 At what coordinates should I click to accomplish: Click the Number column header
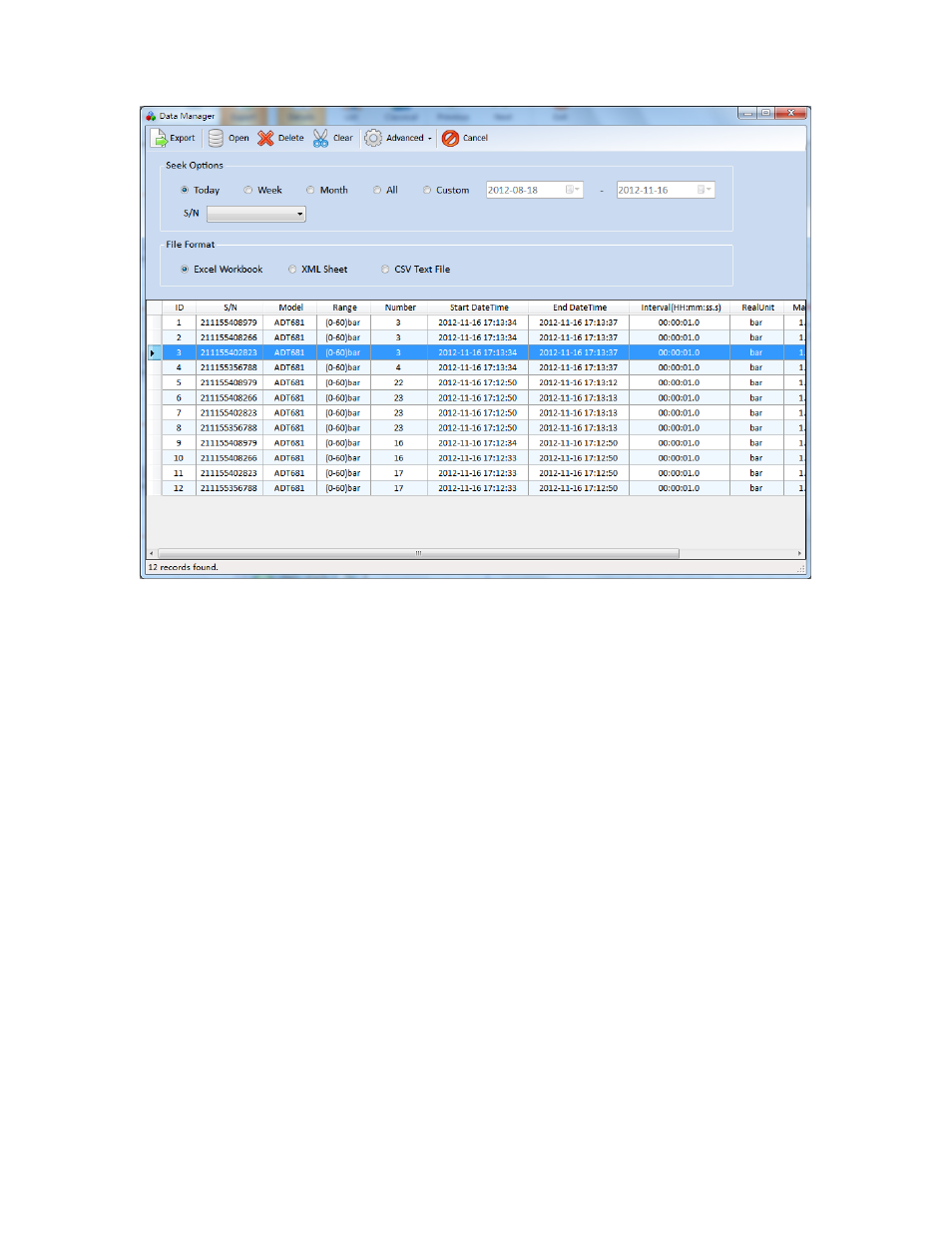pos(400,308)
